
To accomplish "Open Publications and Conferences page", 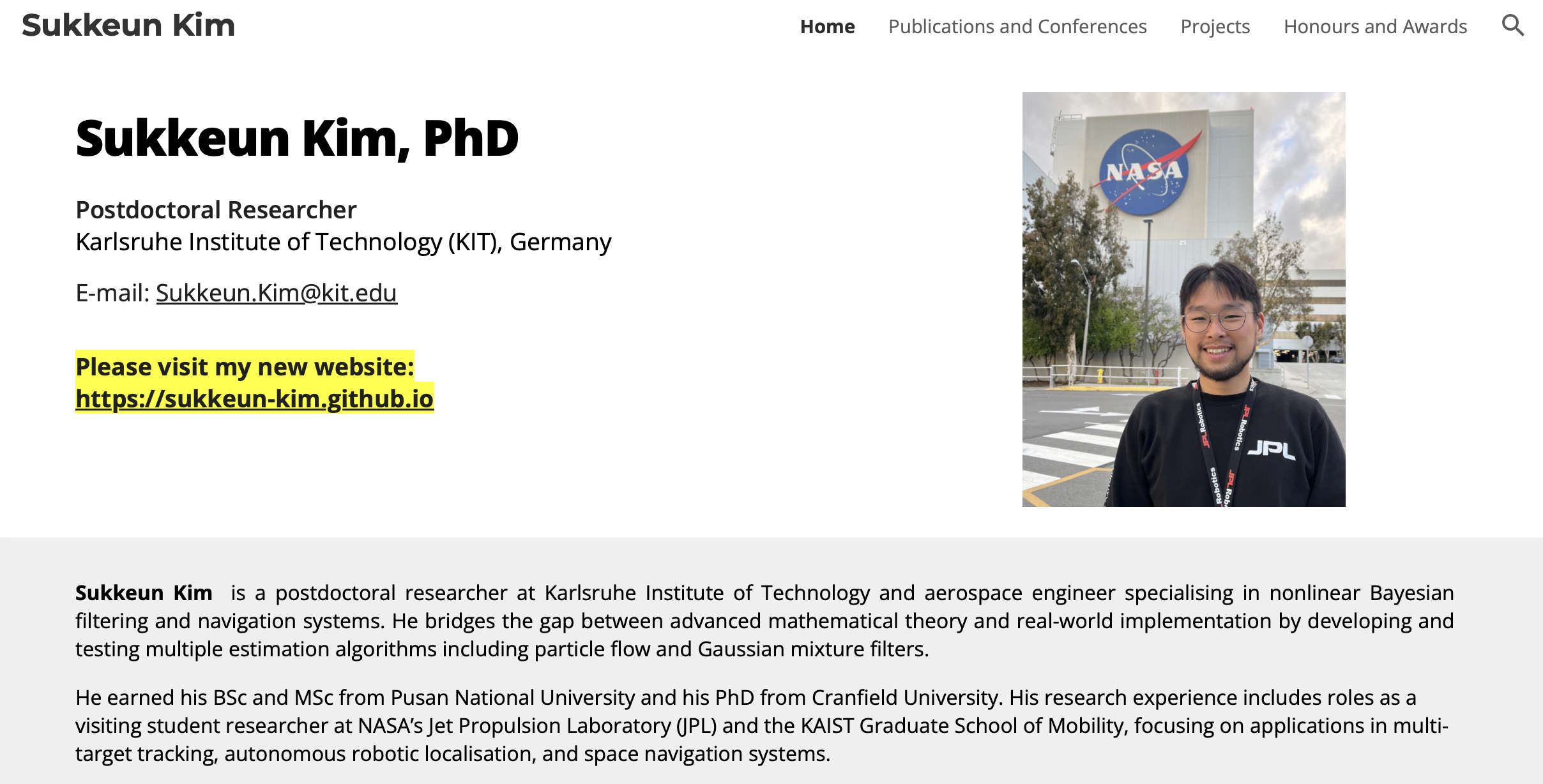I will pos(1017,27).
